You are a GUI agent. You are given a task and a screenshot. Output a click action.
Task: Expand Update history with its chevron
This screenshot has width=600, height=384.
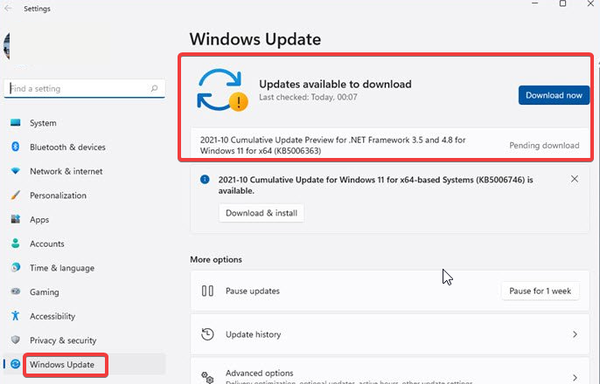click(575, 335)
